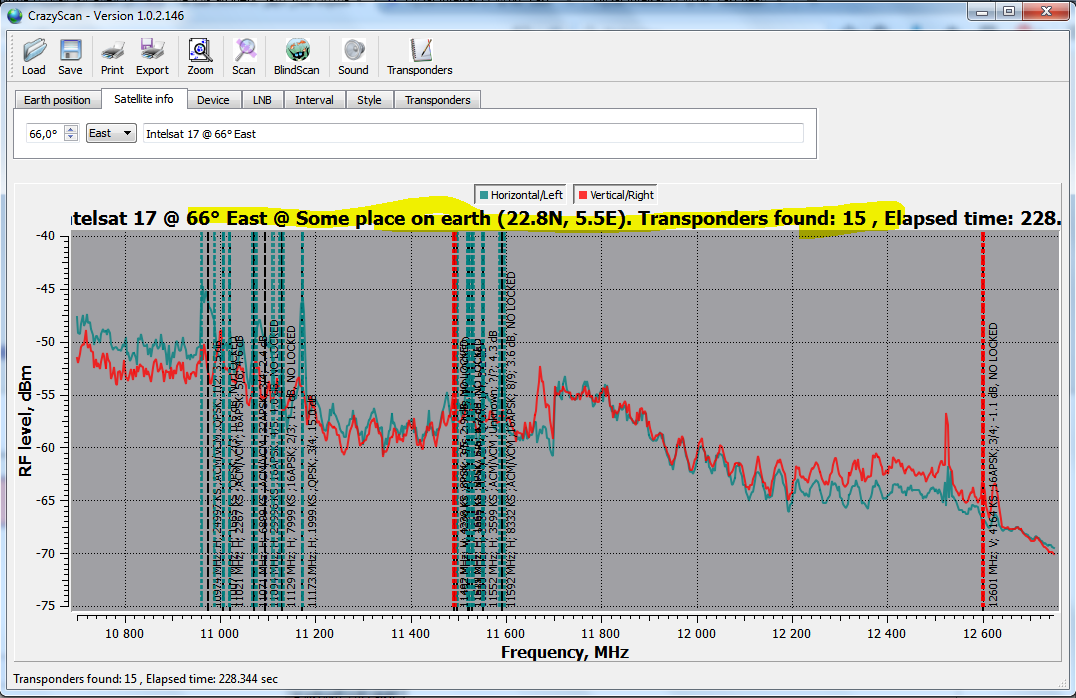Switch to the Earth position tab
This screenshot has width=1076, height=698.
click(x=57, y=100)
